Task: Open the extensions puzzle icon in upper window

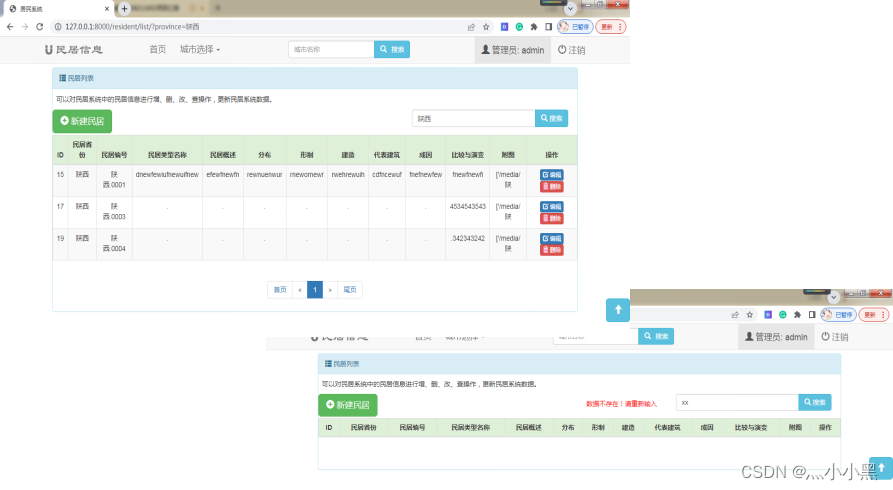Action: coord(534,27)
